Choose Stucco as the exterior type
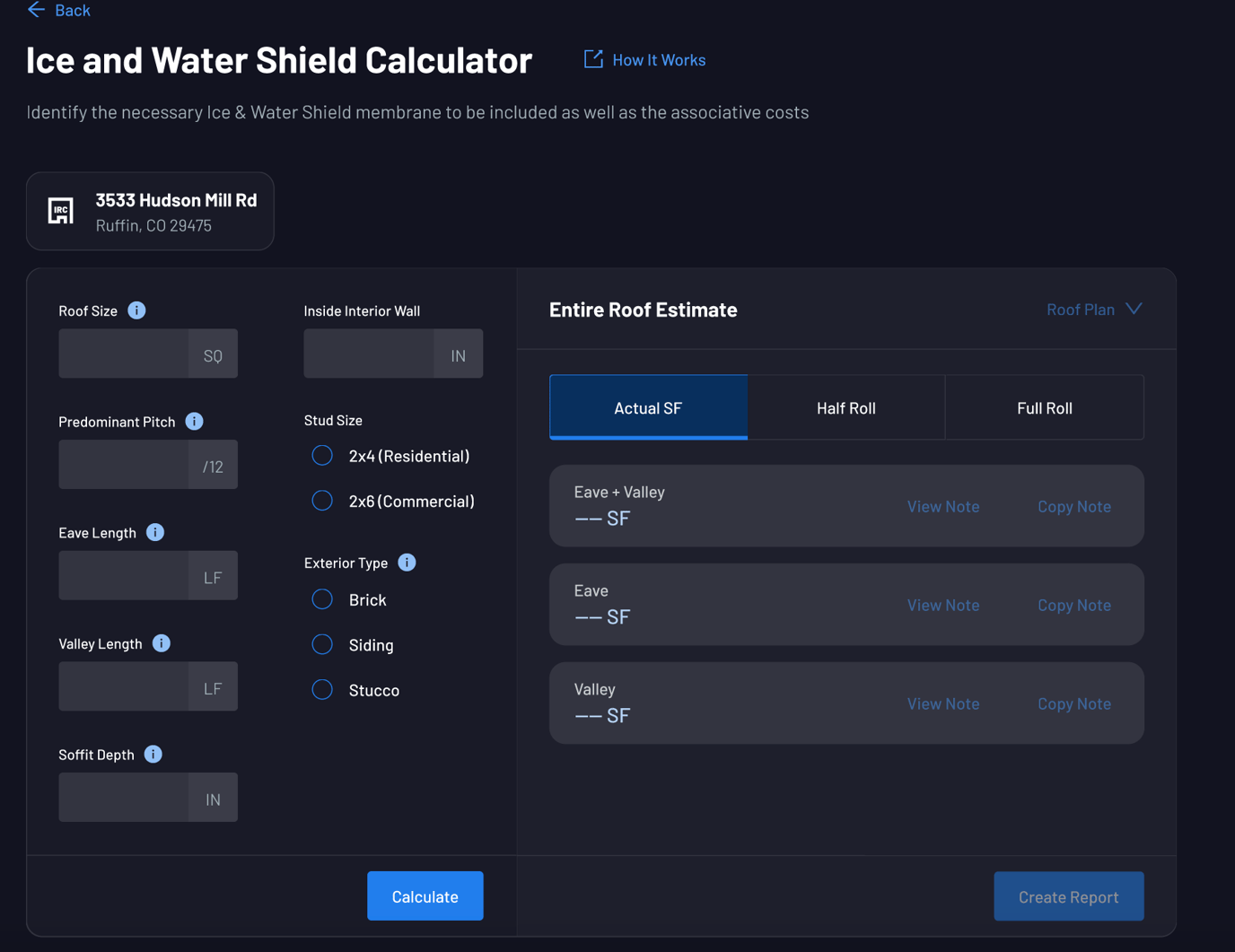This screenshot has height=952, width=1235. click(x=322, y=689)
